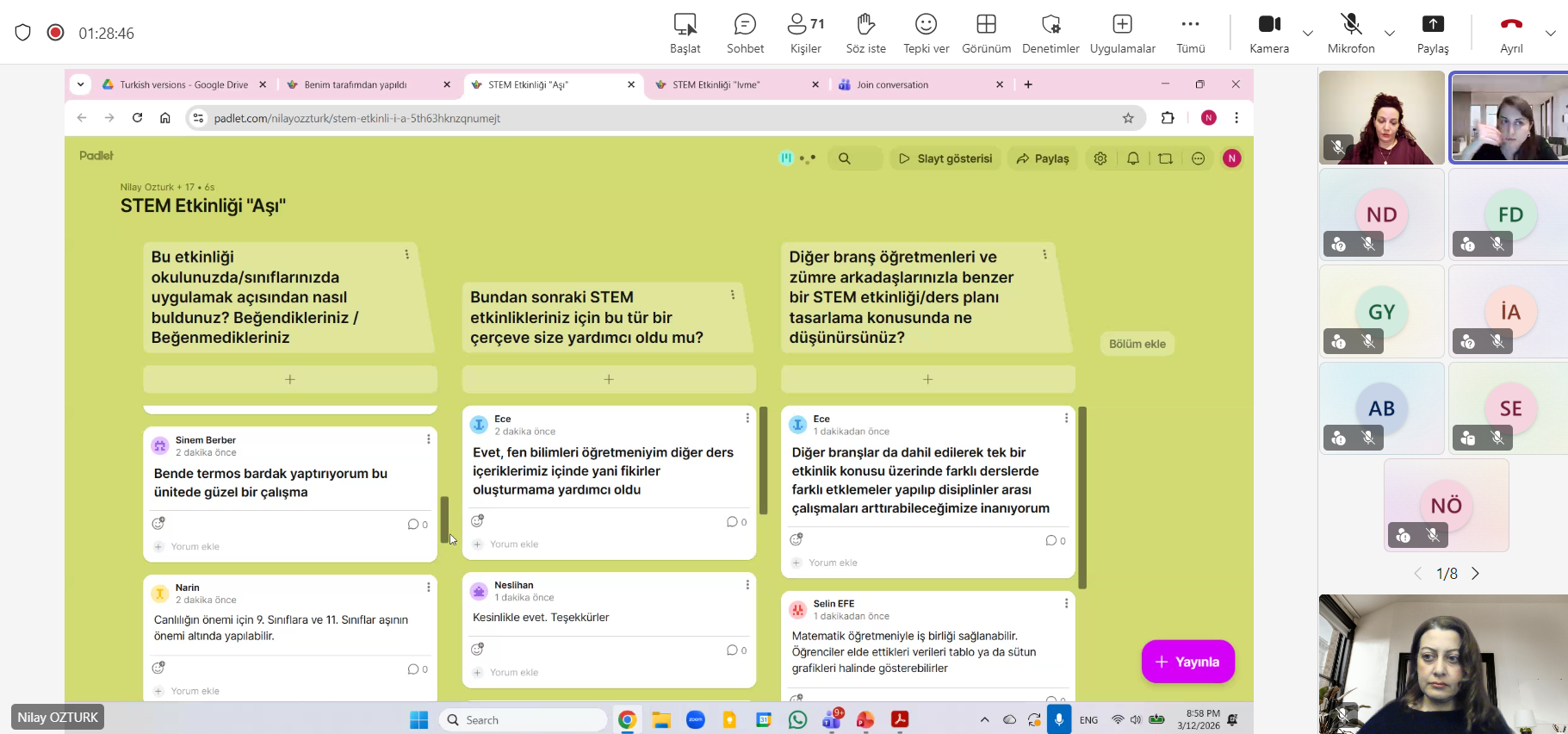The height and width of the screenshot is (734, 1568).
Task: Expand microphone options dropdown arrow
Action: pos(1390,34)
